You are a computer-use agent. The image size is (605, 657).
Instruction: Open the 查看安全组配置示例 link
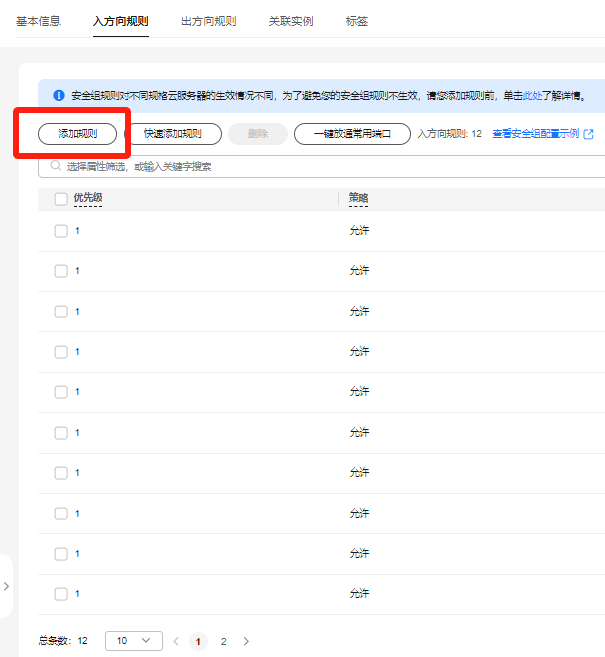[536, 134]
